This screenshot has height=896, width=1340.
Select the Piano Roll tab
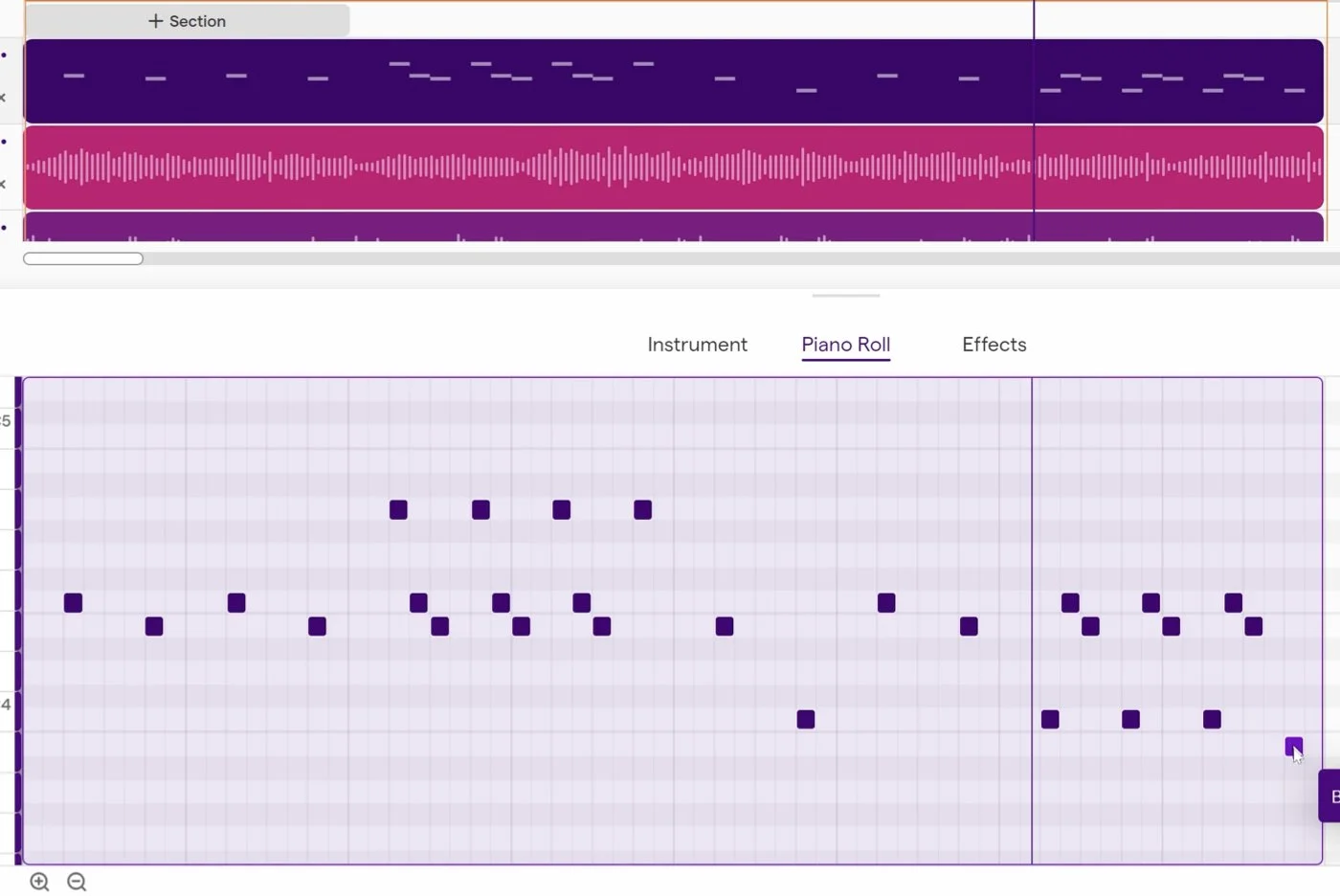pyautogui.click(x=846, y=345)
